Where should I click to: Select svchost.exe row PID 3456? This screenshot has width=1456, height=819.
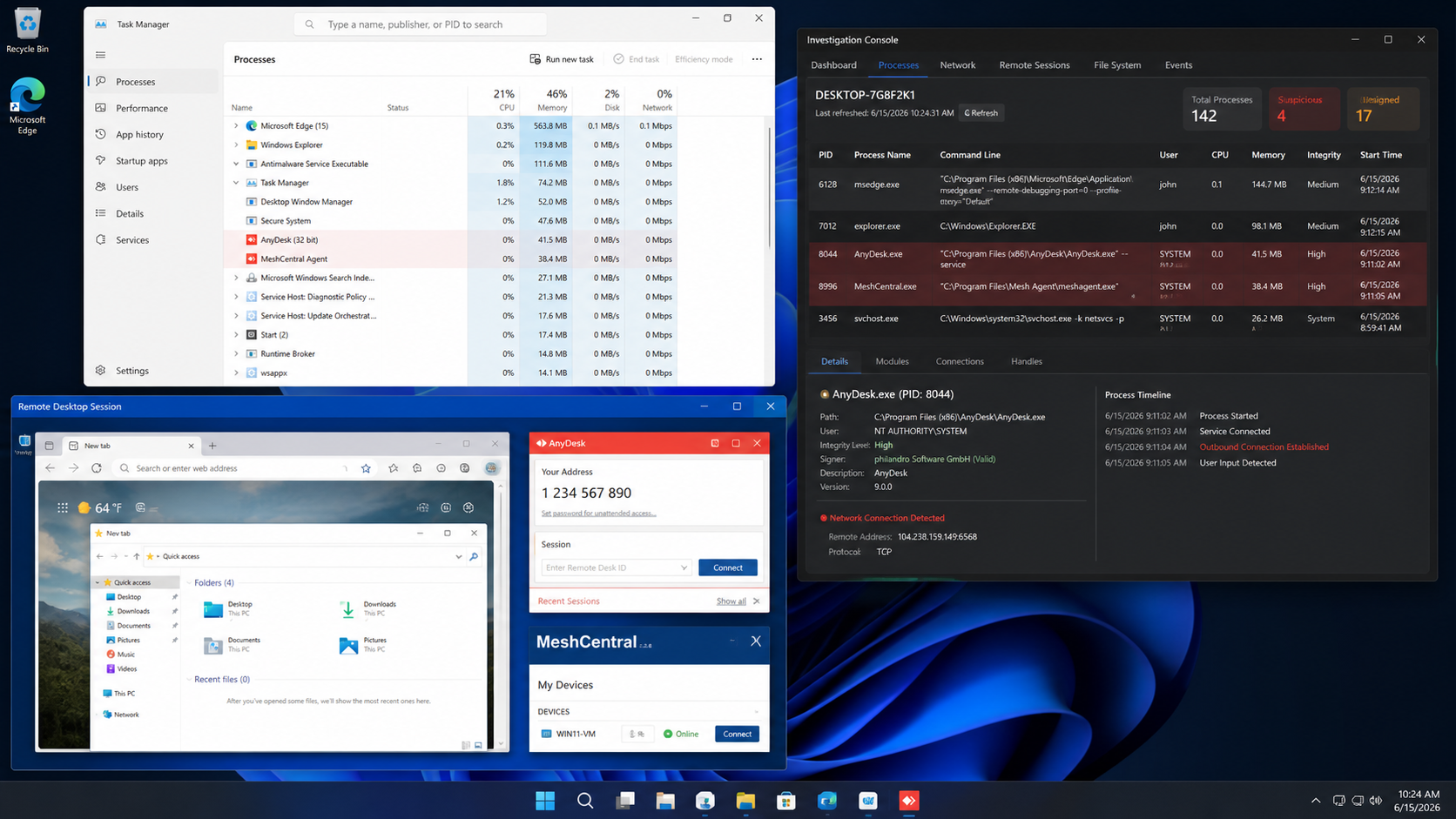tap(1117, 321)
